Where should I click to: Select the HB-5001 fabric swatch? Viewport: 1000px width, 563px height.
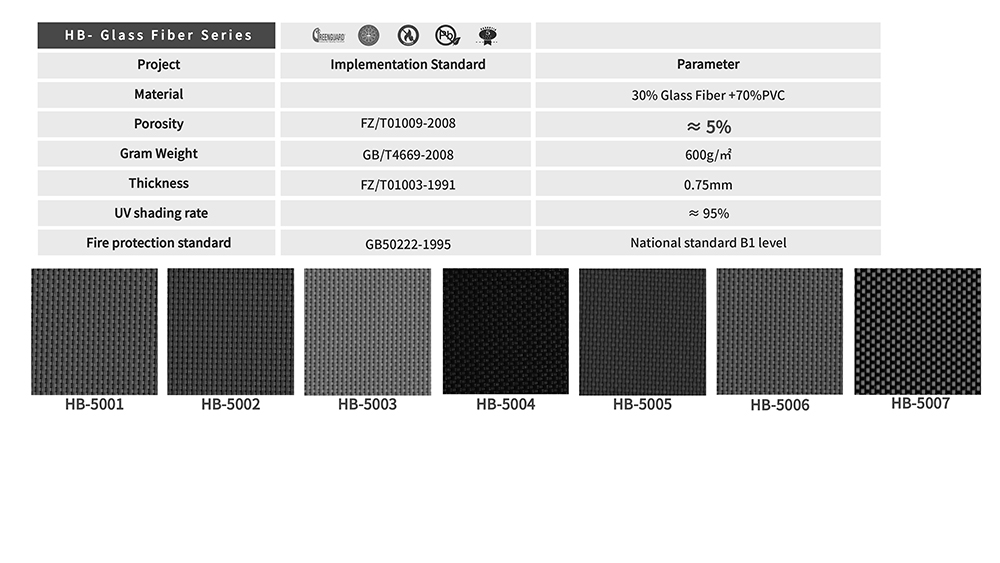click(x=94, y=331)
